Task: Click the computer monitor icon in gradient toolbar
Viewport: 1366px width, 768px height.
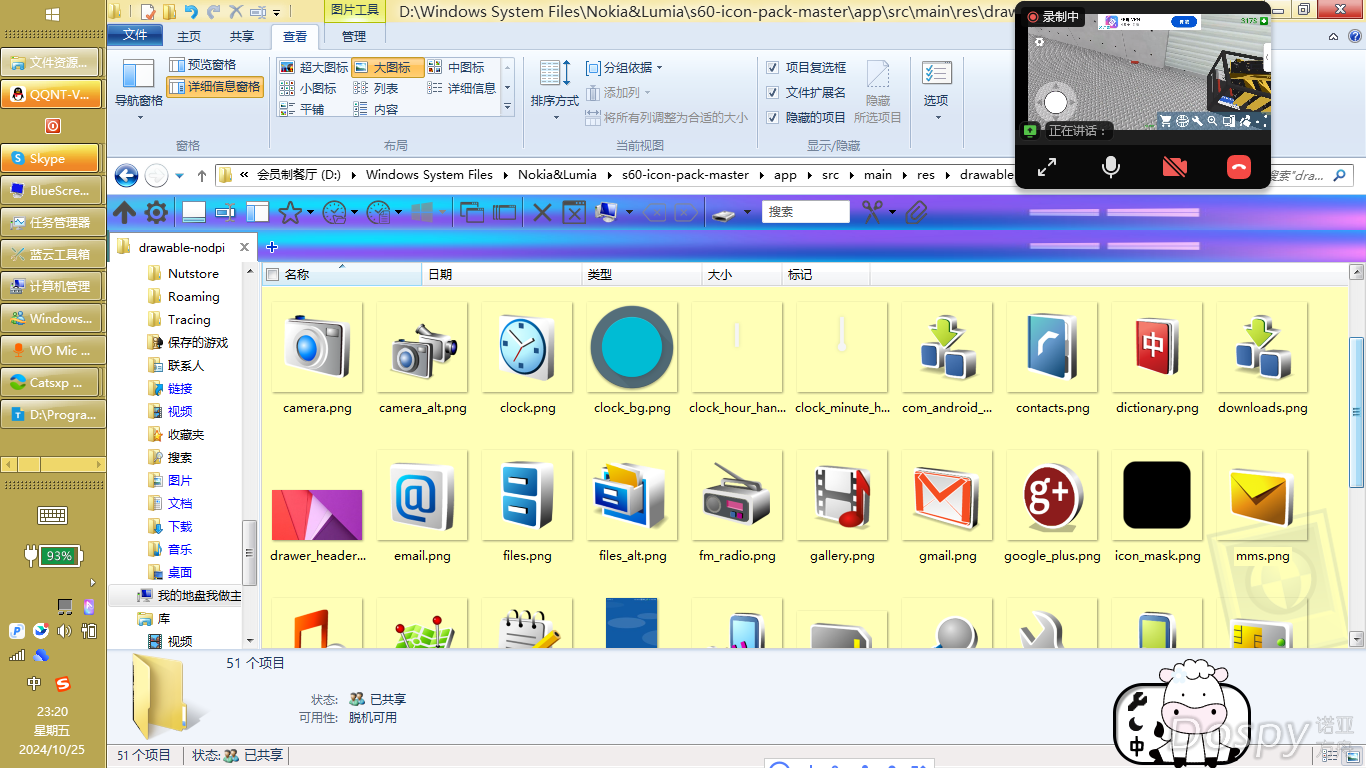Action: pos(607,212)
